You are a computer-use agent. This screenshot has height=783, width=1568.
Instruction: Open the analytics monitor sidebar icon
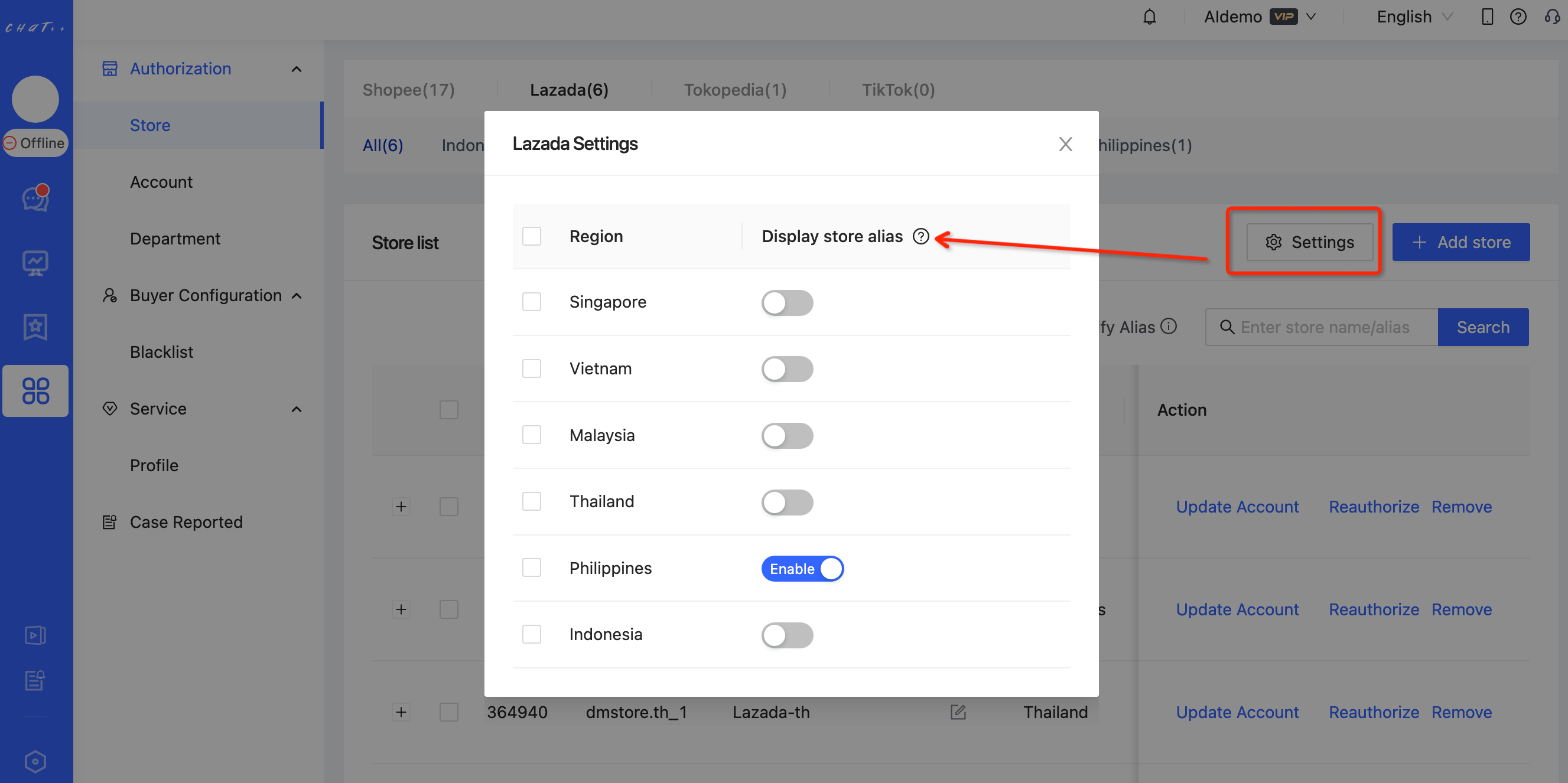coord(35,263)
